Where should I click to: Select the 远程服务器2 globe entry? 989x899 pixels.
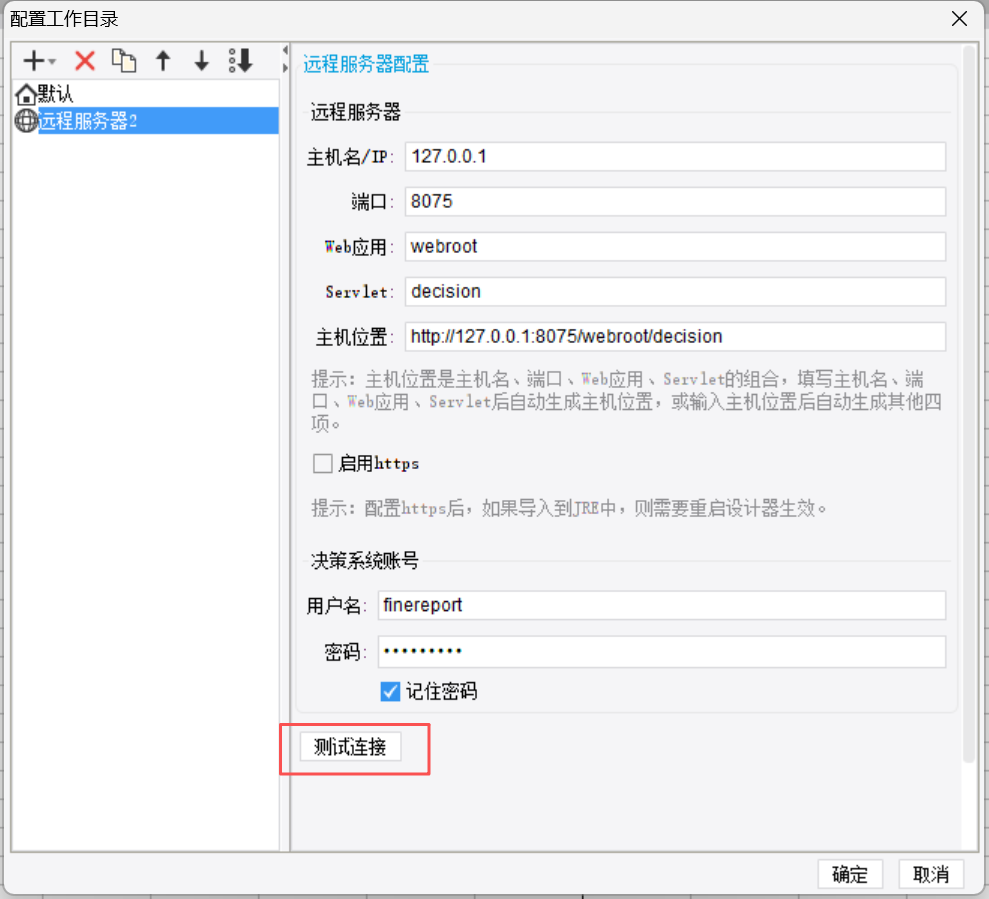[x=87, y=121]
